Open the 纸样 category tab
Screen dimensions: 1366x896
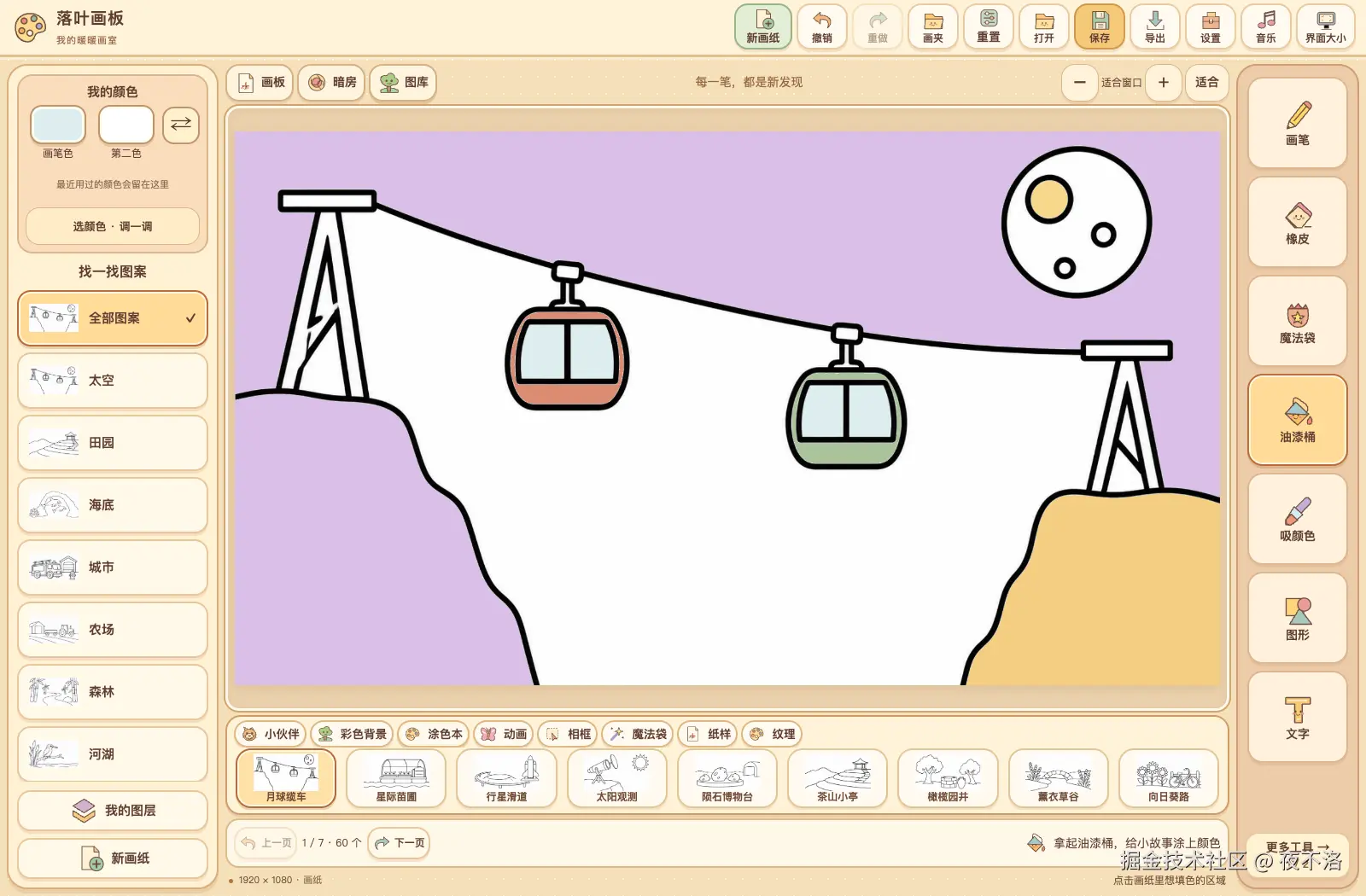click(709, 734)
